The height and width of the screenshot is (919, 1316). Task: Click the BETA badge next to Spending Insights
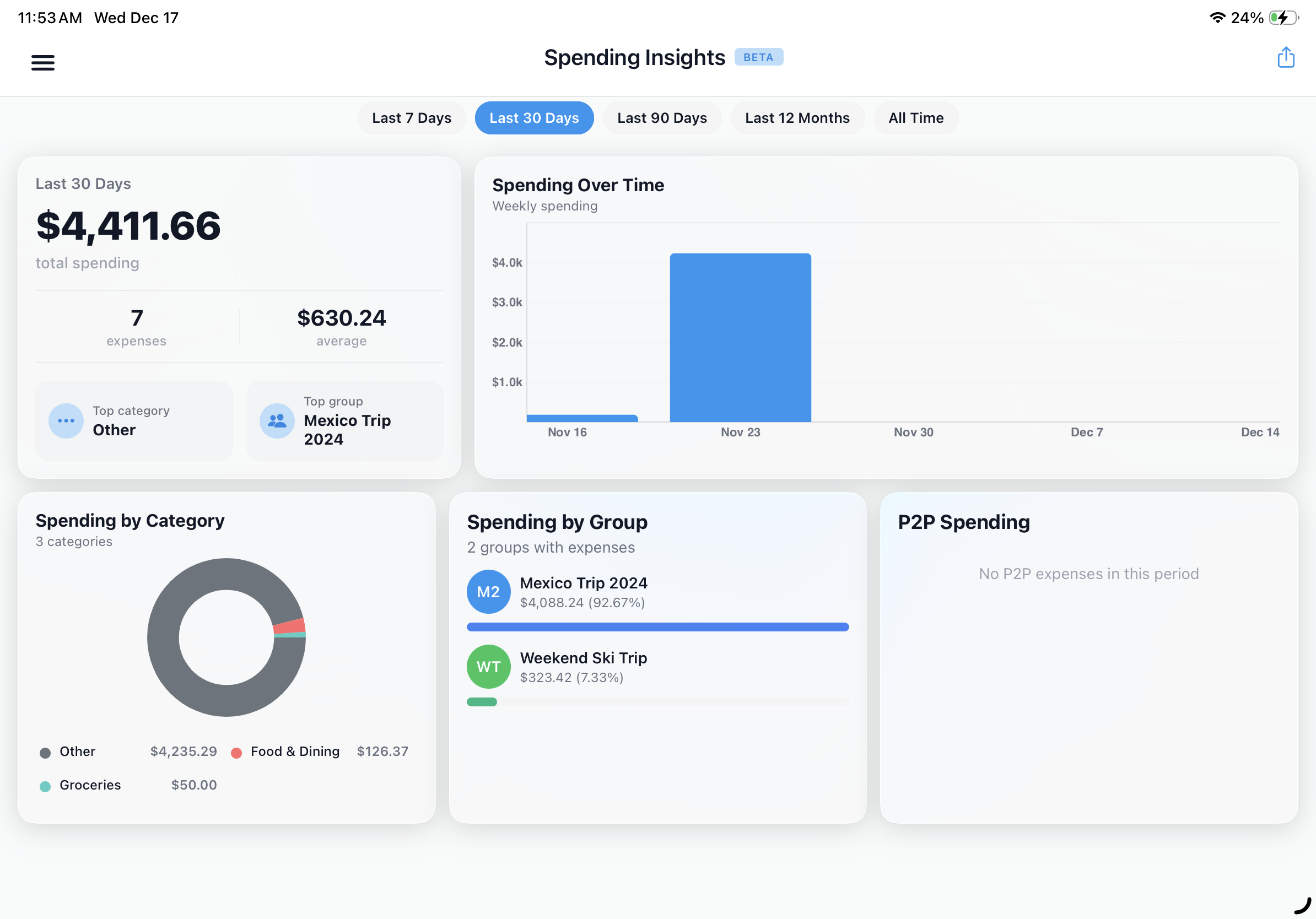pyautogui.click(x=758, y=57)
